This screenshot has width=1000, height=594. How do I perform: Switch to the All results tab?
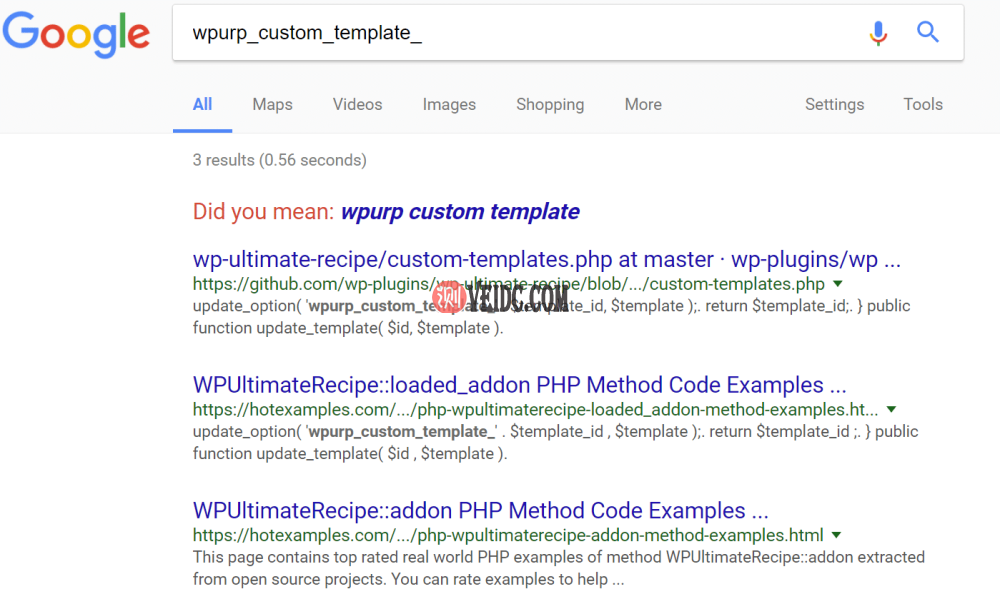202,104
